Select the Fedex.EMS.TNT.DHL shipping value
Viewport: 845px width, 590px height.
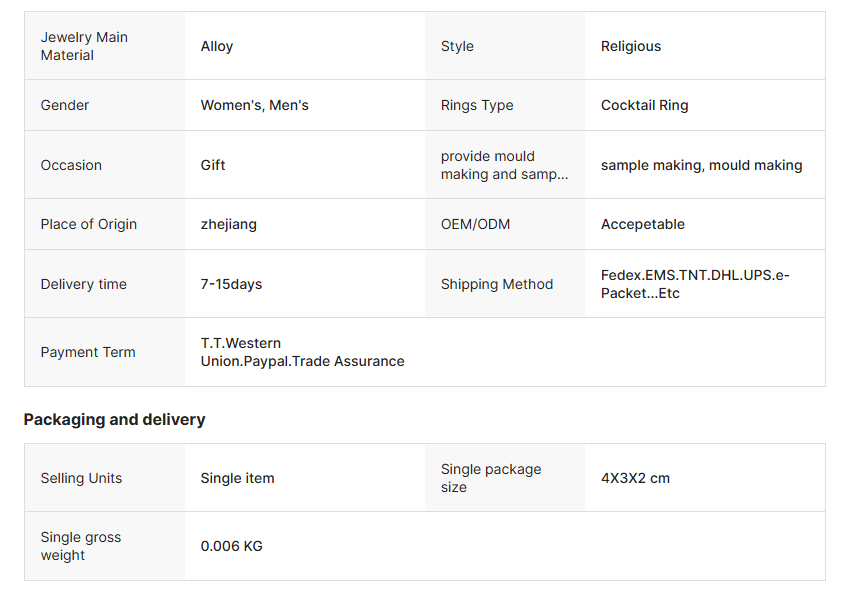point(695,284)
